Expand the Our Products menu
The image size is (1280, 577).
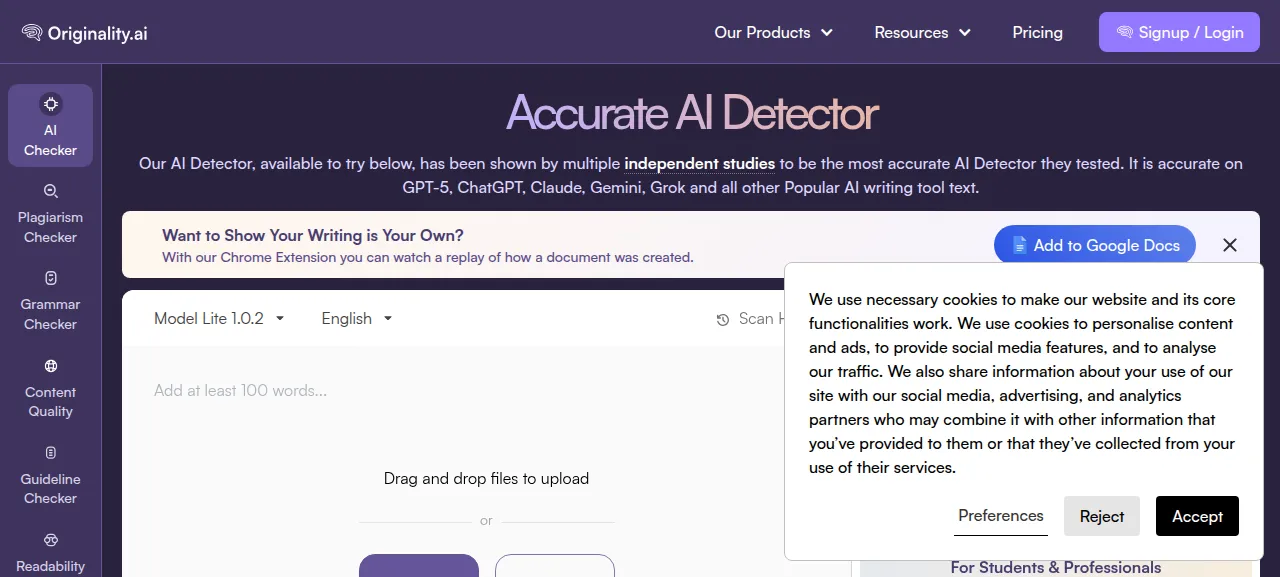click(774, 32)
